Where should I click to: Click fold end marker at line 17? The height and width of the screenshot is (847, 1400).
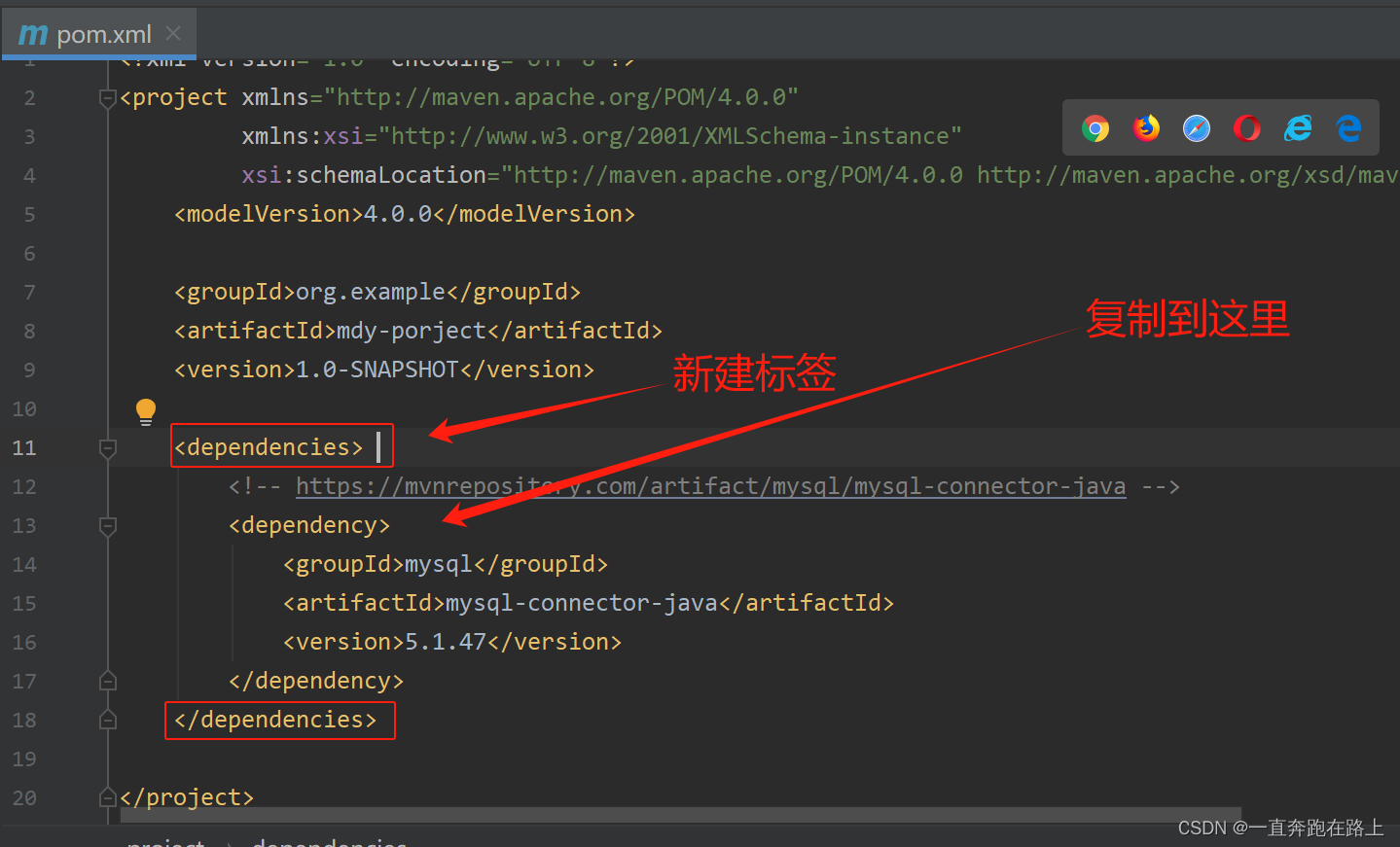[x=108, y=681]
